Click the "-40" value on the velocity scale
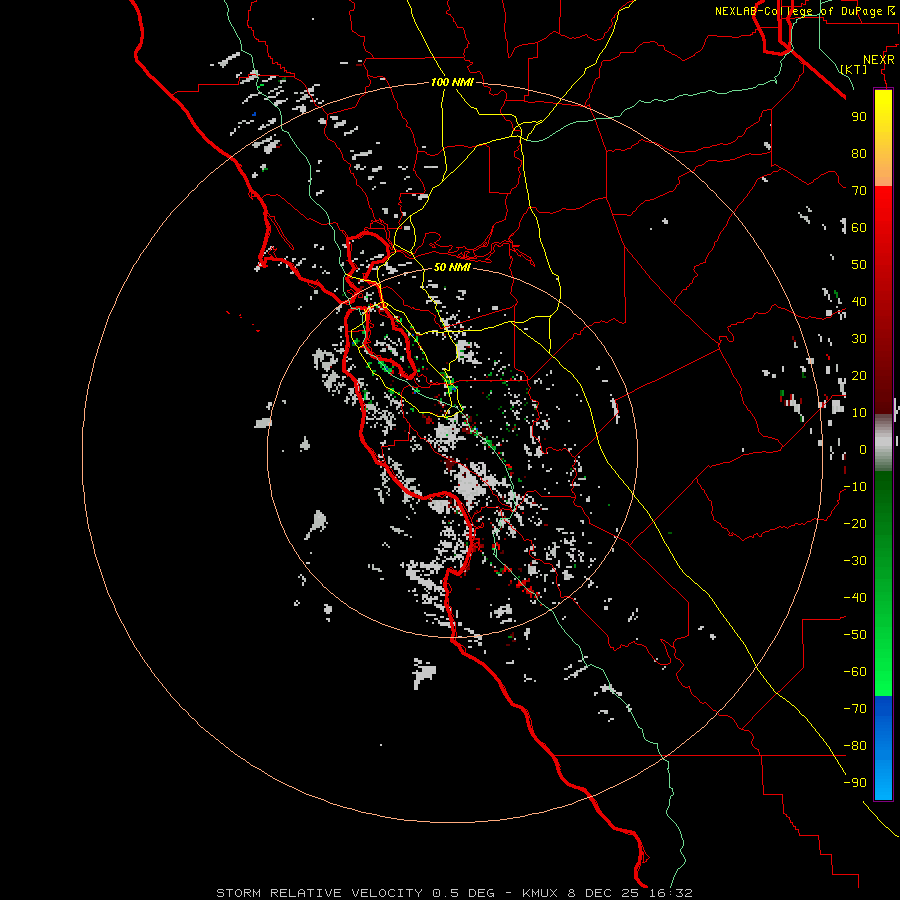The width and height of the screenshot is (900, 900). (x=855, y=598)
